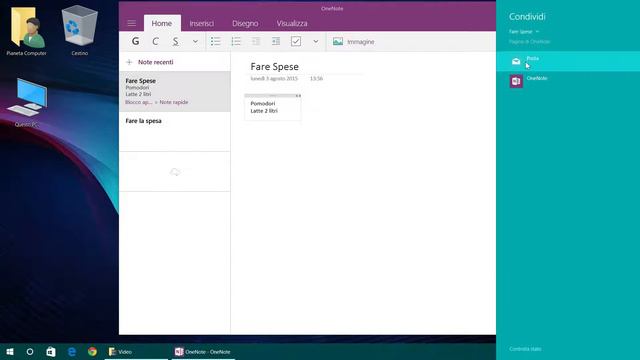Viewport: 640px width, 360px height.
Task: Click the sync cloud icon in page list
Action: point(175,172)
